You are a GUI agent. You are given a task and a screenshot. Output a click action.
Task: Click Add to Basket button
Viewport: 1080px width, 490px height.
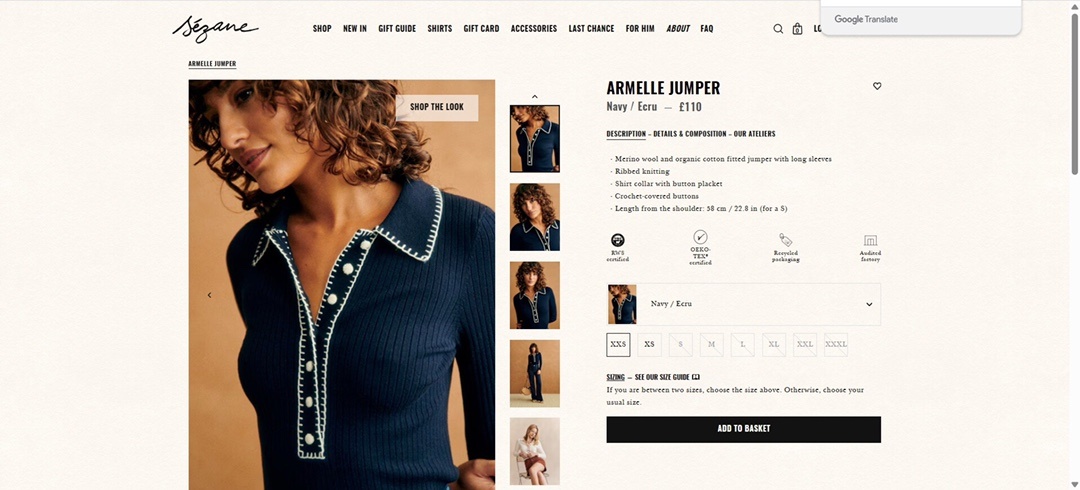tap(743, 429)
